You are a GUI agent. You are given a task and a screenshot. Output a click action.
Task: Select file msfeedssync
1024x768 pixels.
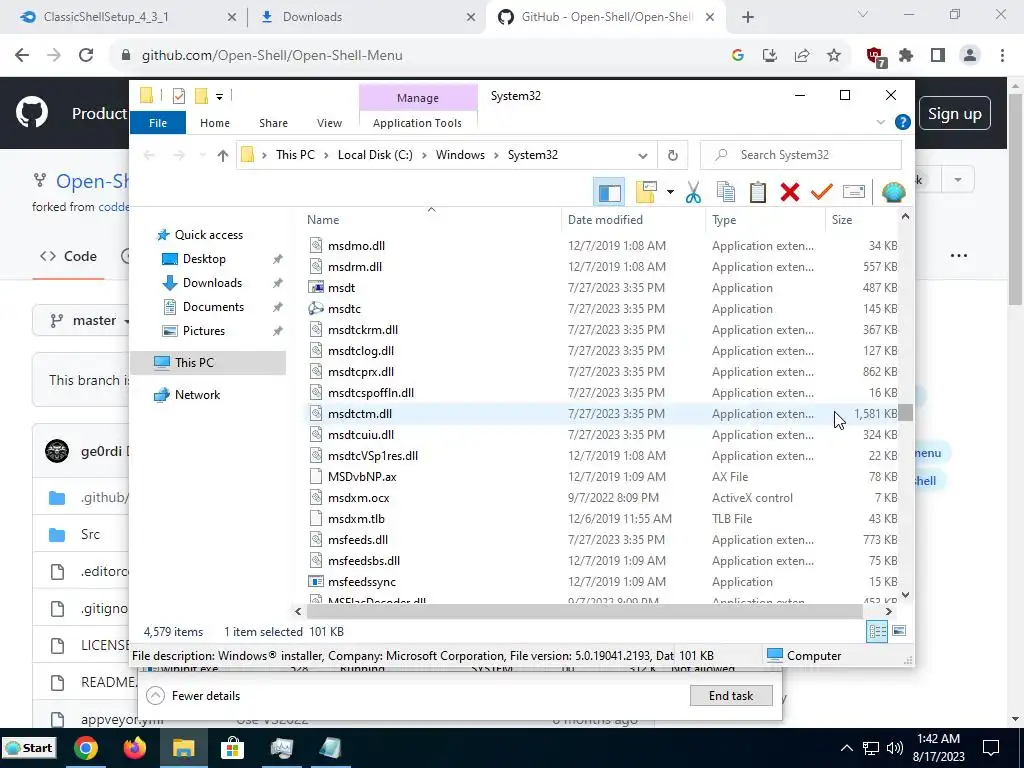pyautogui.click(x=362, y=582)
